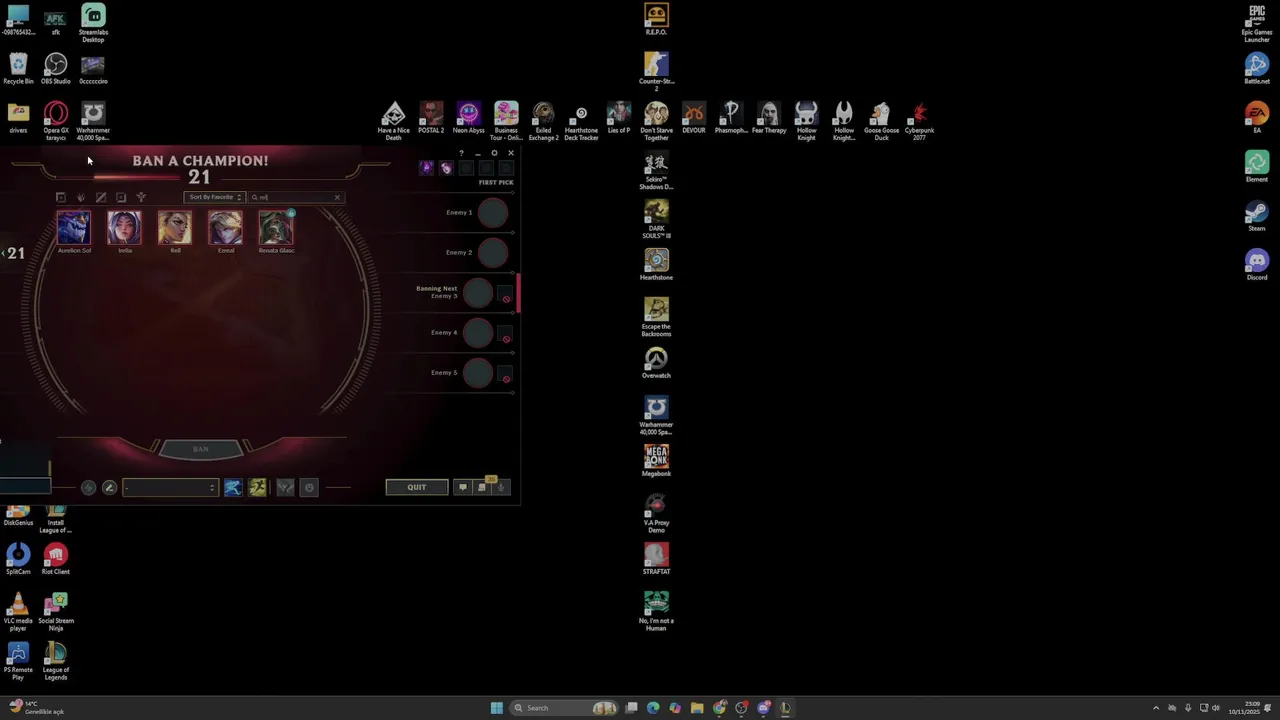Show hidden system tray icons
This screenshot has height=720, width=1280.
[x=1156, y=708]
